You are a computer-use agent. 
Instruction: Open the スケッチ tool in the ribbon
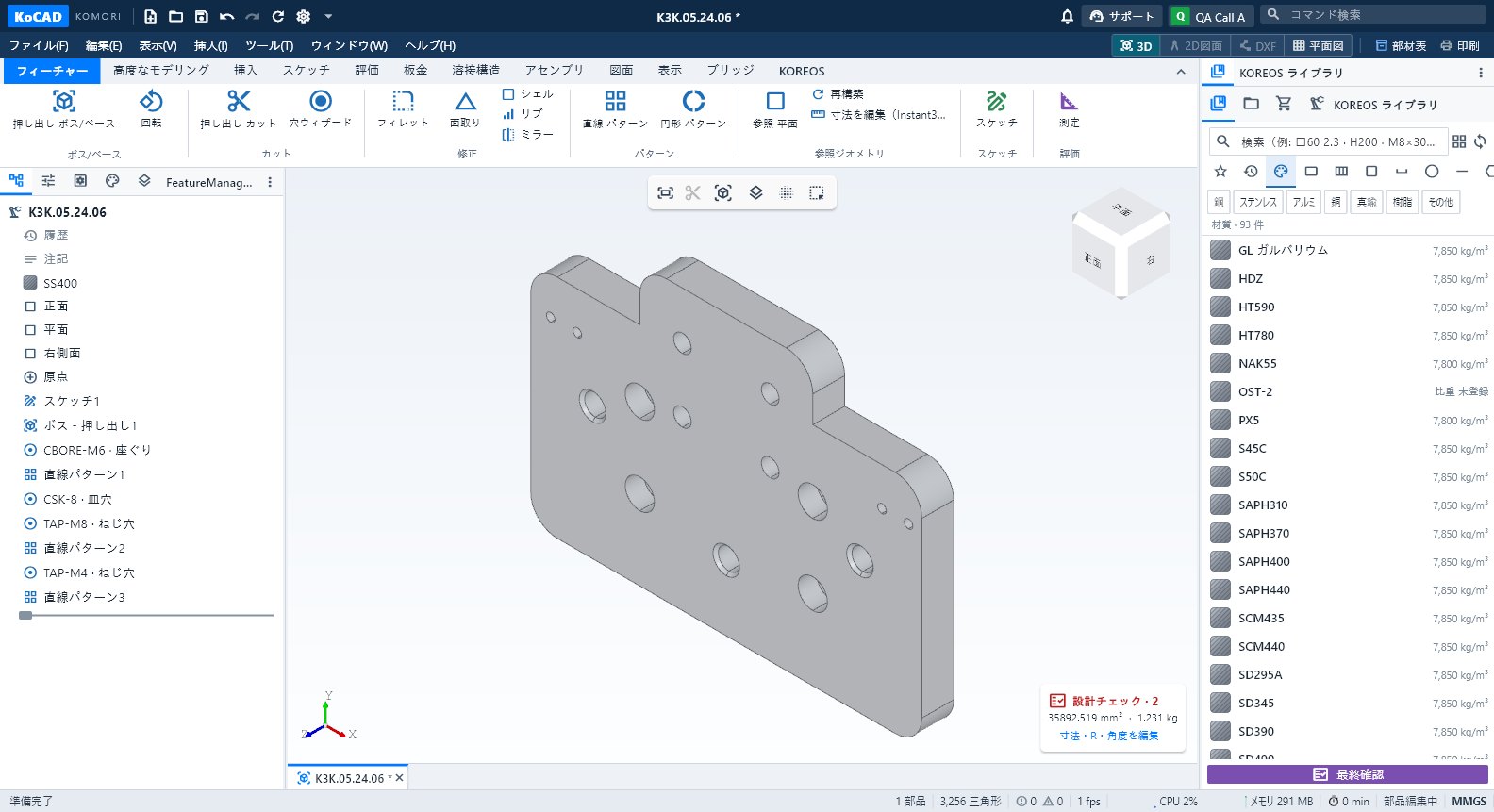click(997, 109)
